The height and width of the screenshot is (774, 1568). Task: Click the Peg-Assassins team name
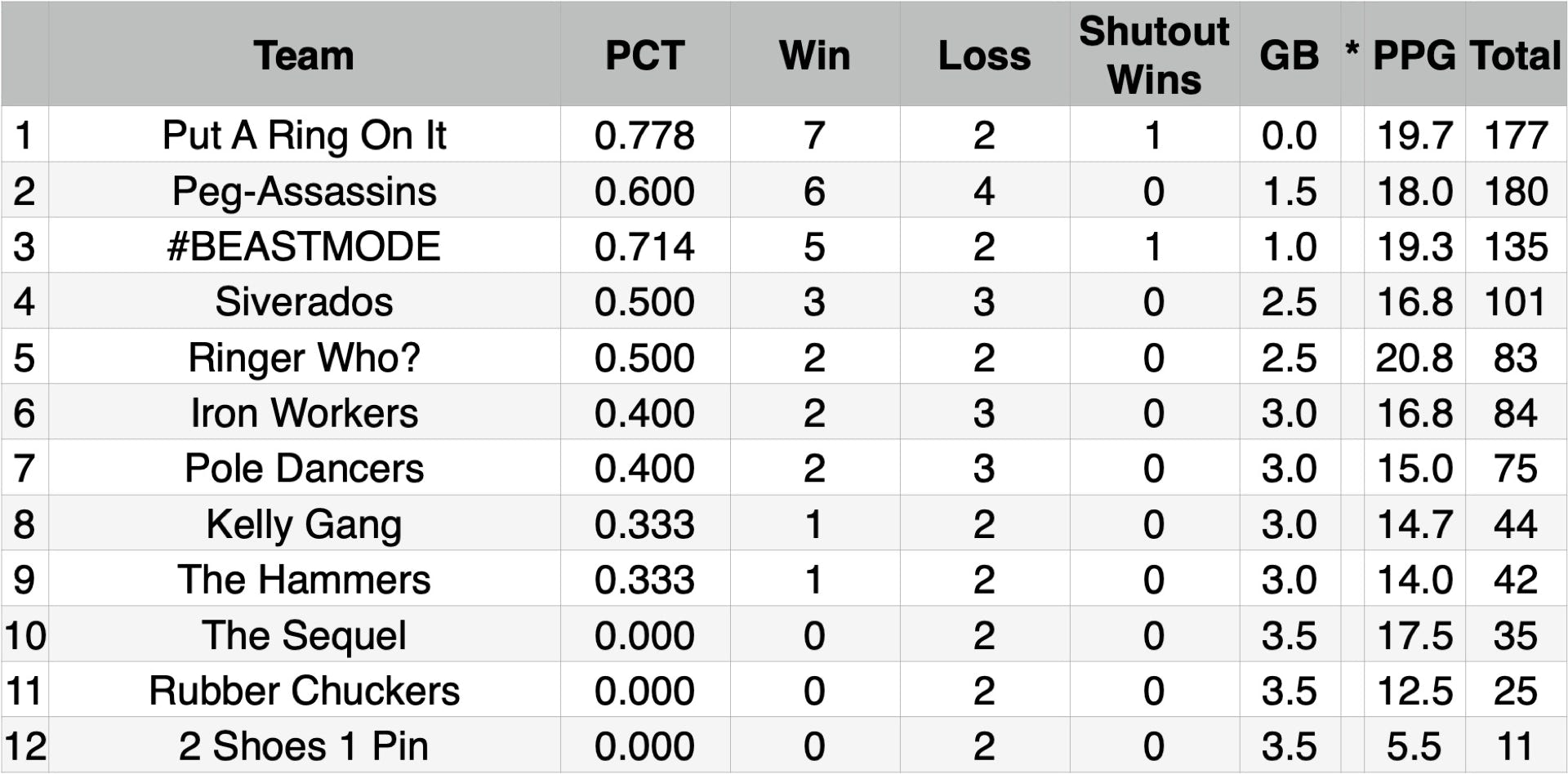click(x=304, y=191)
